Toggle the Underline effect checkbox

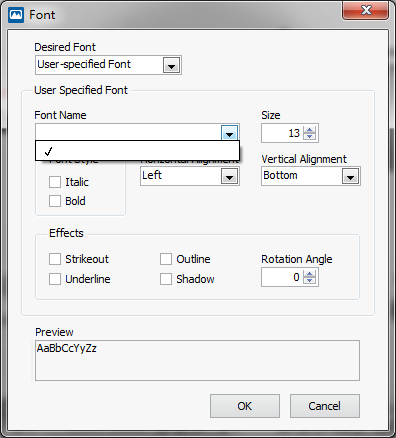point(55,279)
